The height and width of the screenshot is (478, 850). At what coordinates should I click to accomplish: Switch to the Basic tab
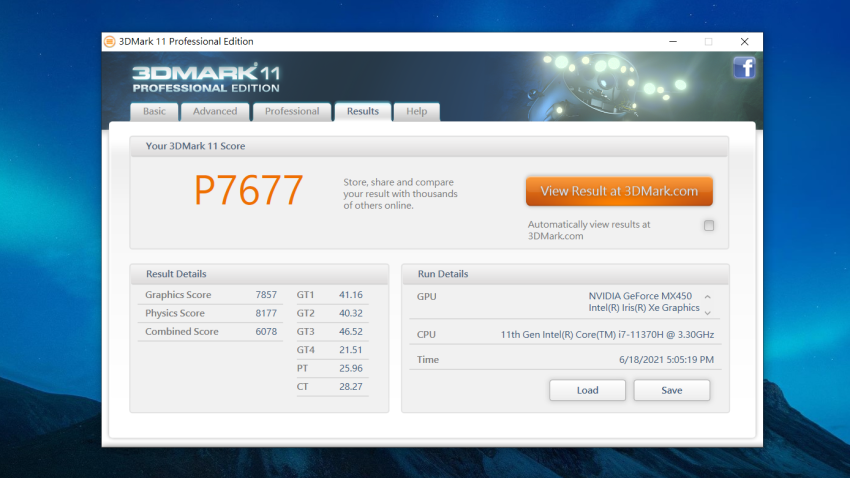click(154, 111)
